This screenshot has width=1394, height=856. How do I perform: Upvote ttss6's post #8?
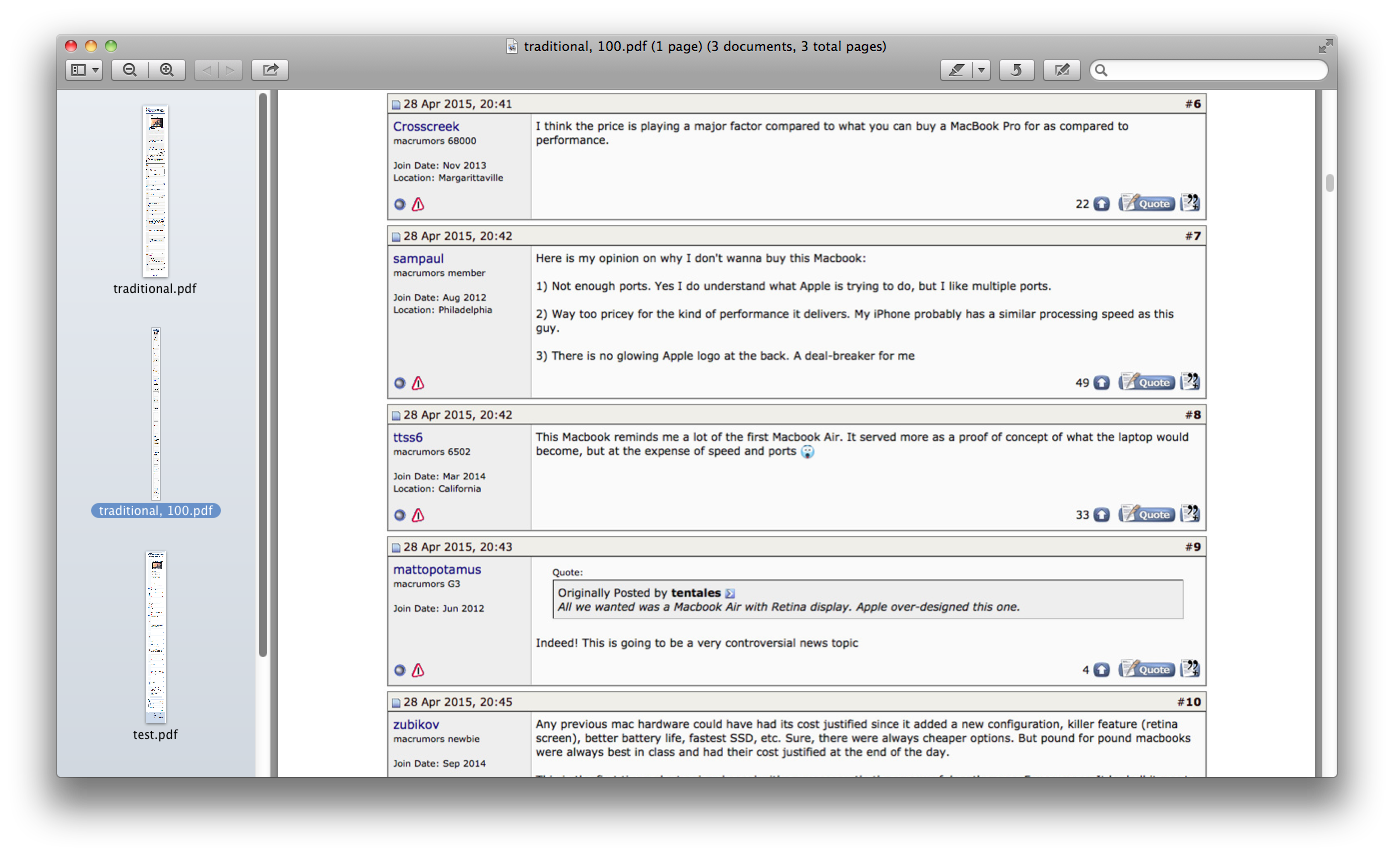click(1101, 515)
